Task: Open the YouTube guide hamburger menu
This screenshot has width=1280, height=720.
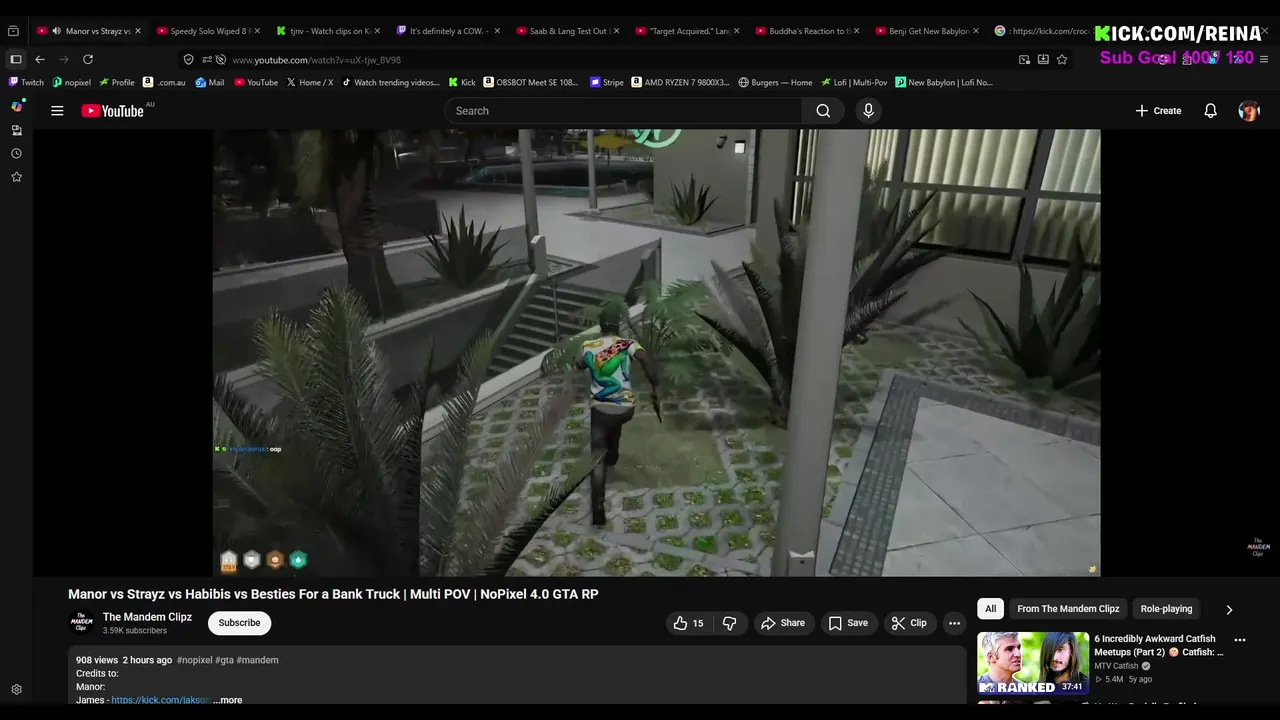Action: 57,111
